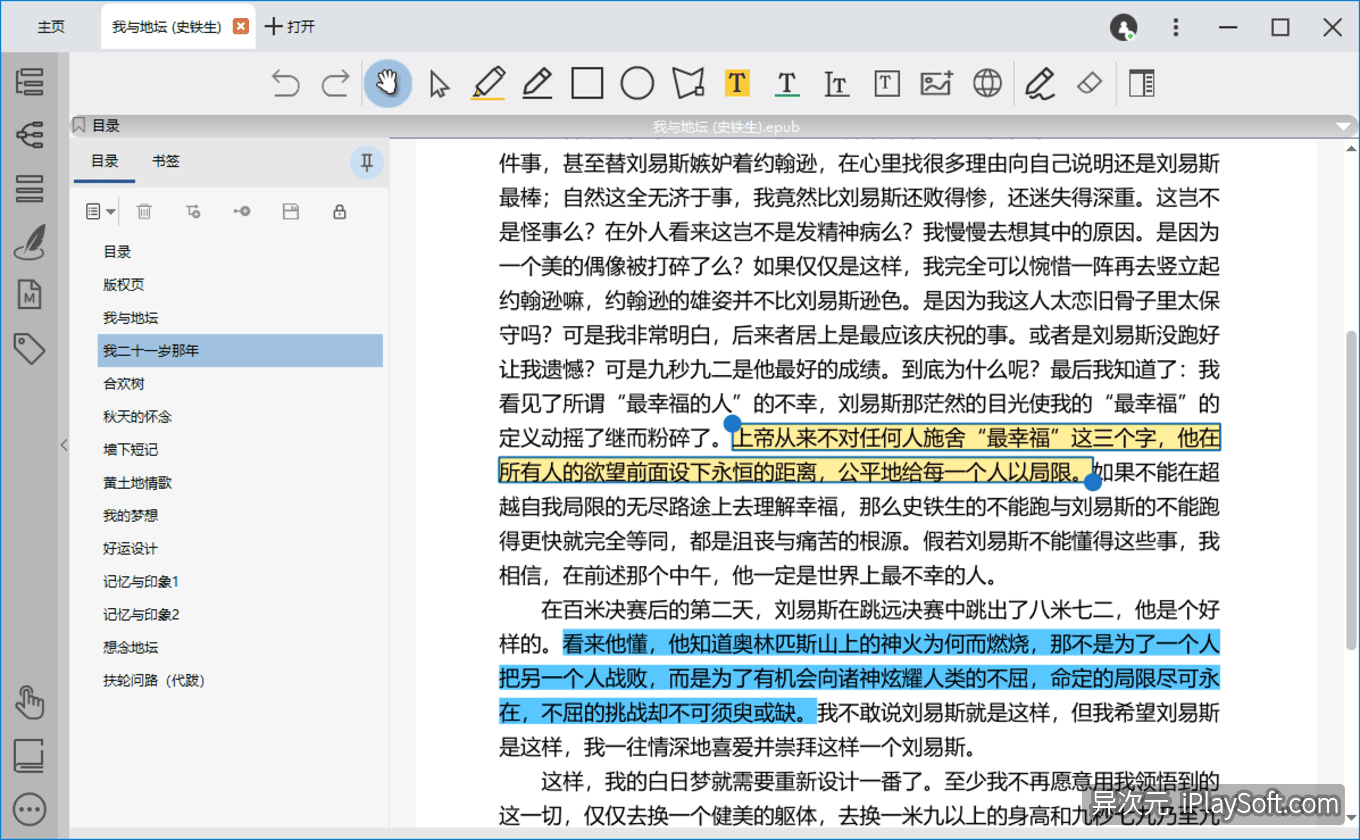Collapse the left panel with side arrow
The width and height of the screenshot is (1360, 840).
tap(64, 445)
